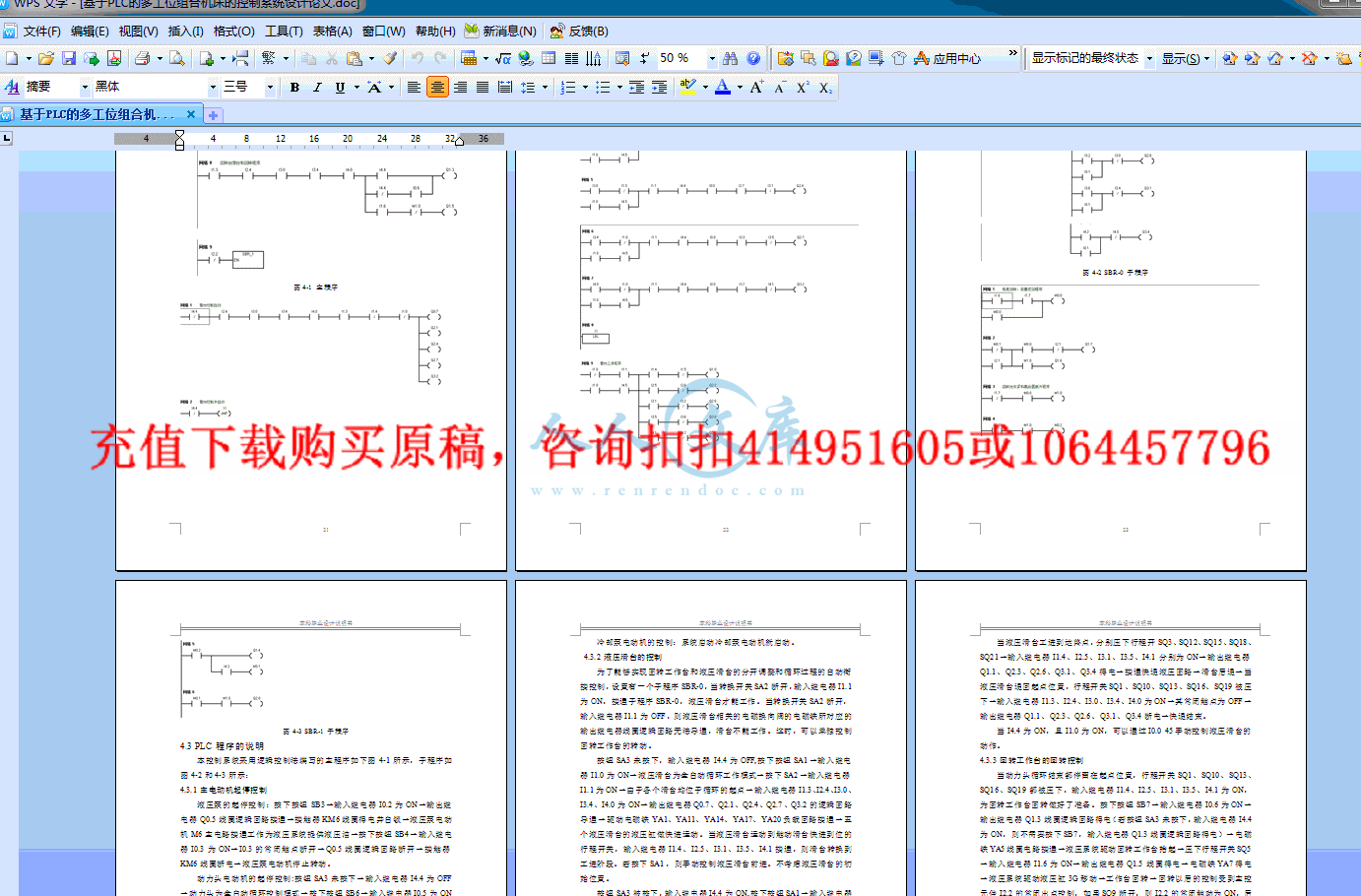
Task: Decrease font size with the A- icon
Action: point(780,88)
